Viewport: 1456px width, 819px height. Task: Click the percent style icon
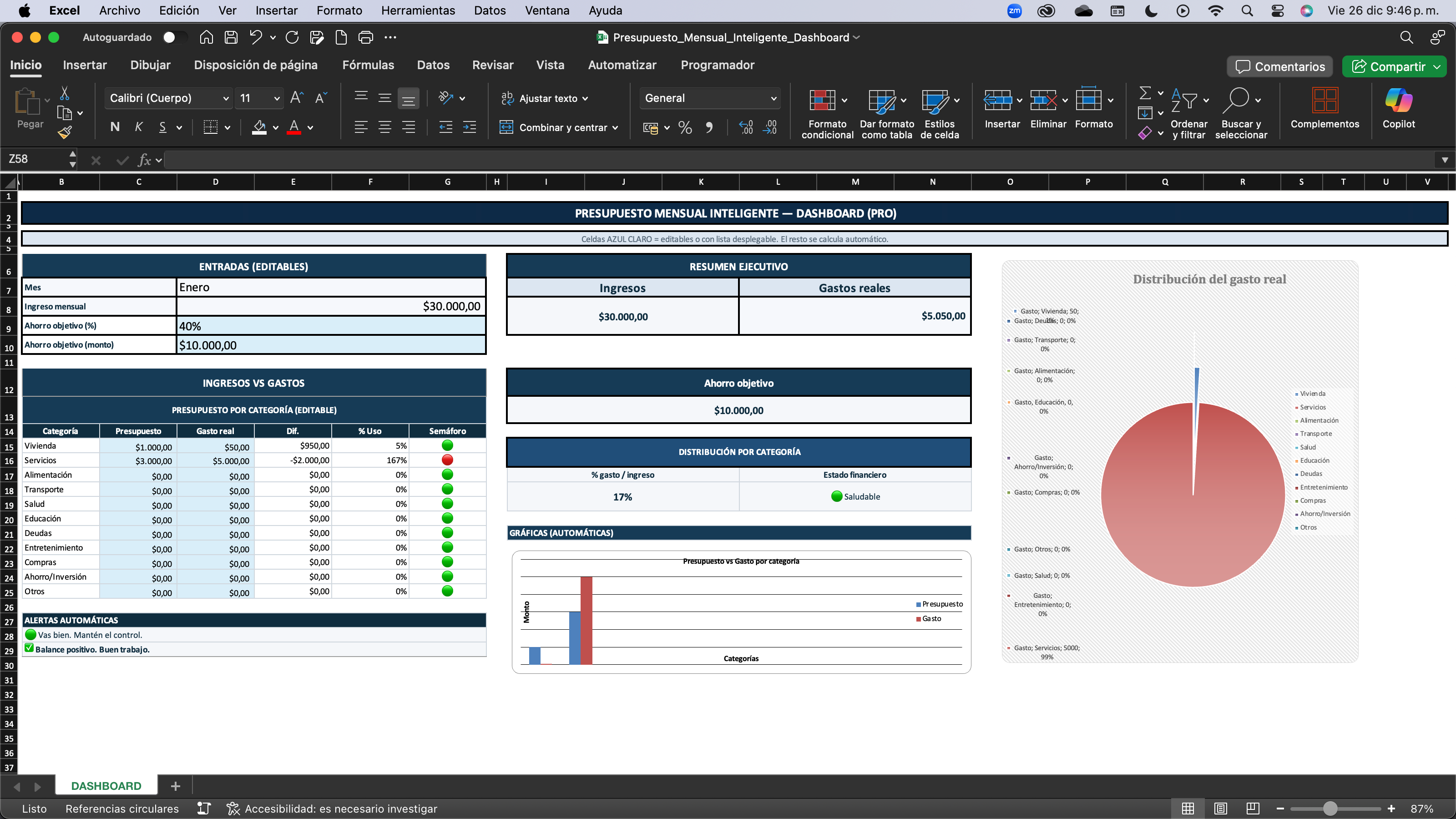pyautogui.click(x=685, y=127)
